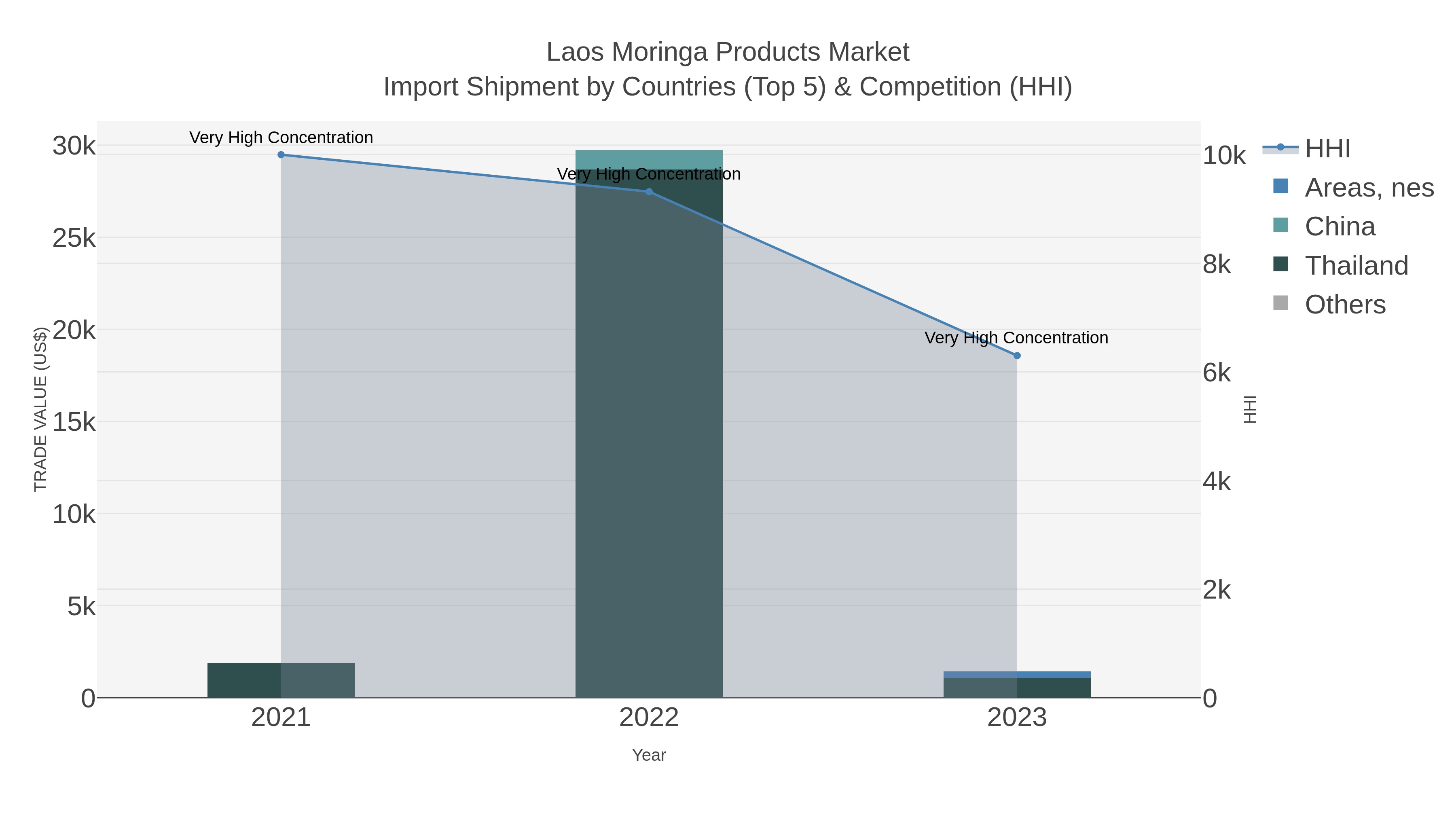This screenshot has width=1456, height=819.
Task: Click the Laos Moringa Products Market title
Action: (x=728, y=52)
